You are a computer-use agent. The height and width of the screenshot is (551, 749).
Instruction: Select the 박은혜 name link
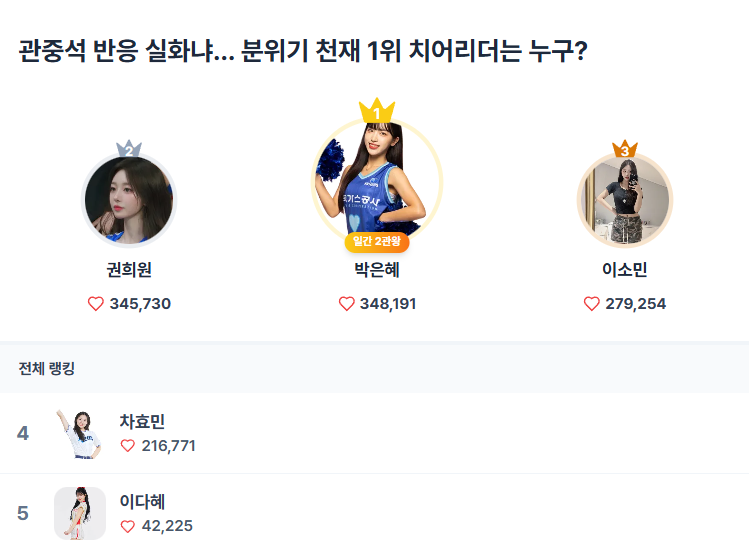click(377, 270)
